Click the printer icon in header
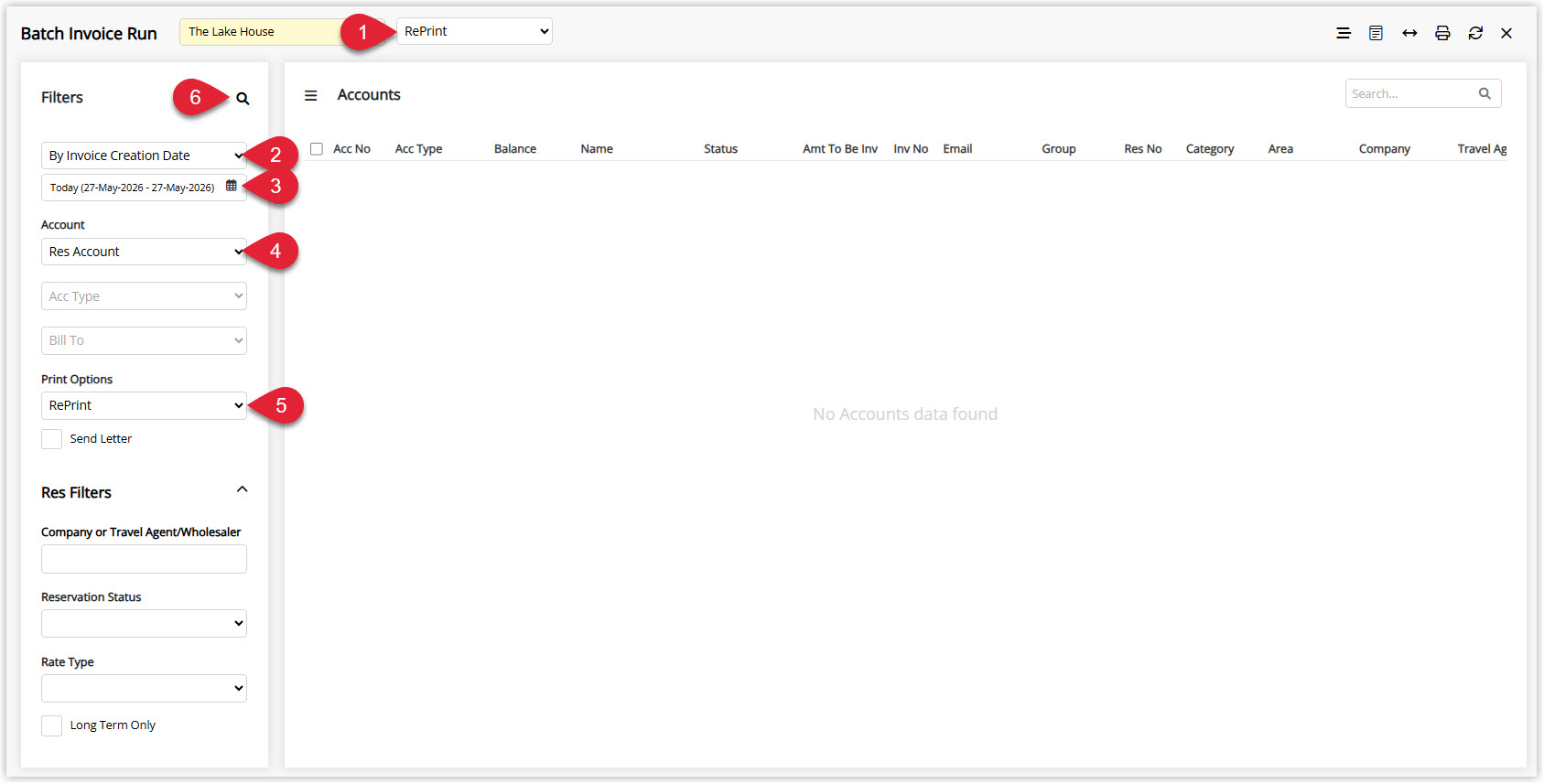Screen dimensions: 1544x784 [1442, 33]
